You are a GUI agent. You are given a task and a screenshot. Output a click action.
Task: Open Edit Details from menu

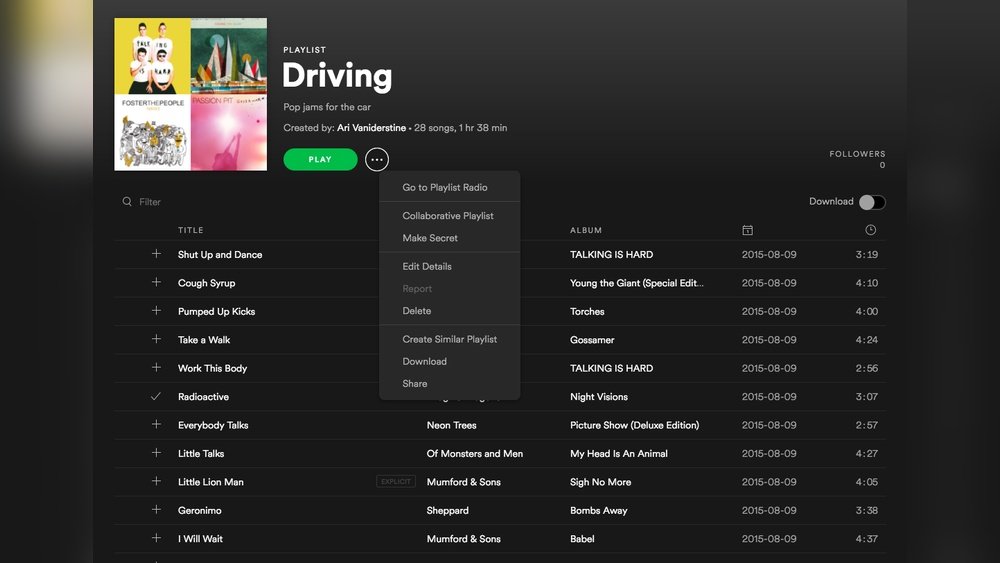427,267
